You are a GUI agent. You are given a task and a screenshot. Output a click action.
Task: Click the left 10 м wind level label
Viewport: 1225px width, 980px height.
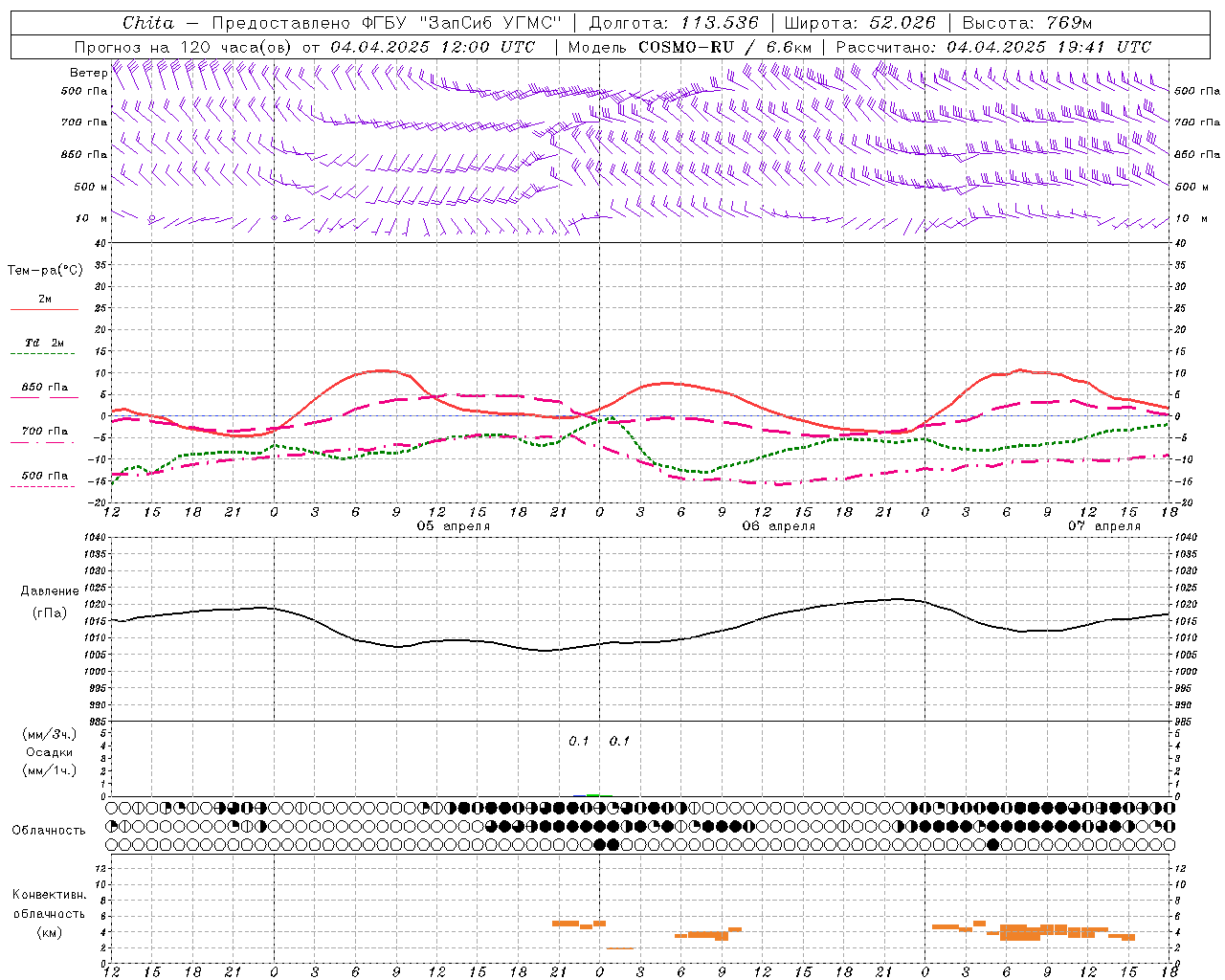tap(91, 218)
